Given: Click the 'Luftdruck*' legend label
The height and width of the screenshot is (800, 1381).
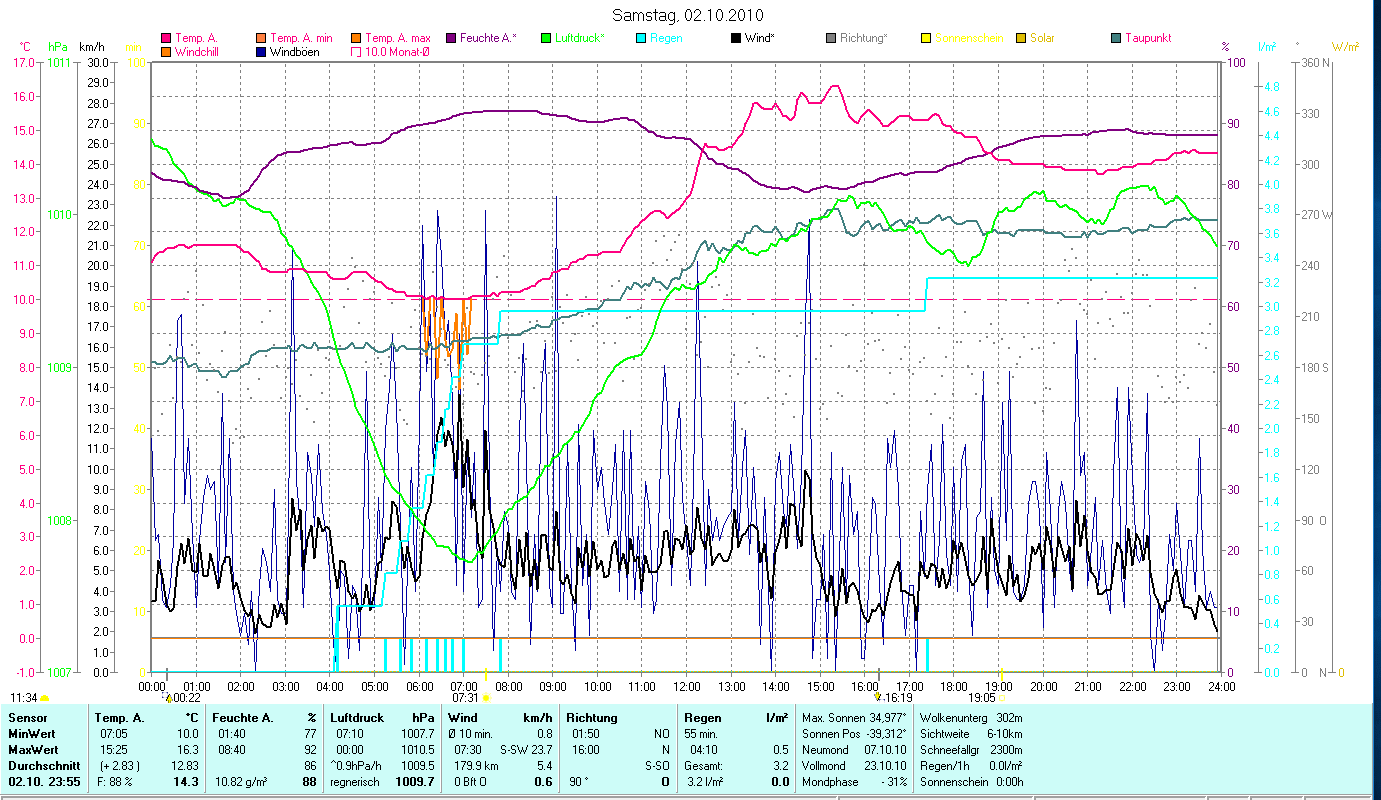Looking at the screenshot, I should coord(580,38).
